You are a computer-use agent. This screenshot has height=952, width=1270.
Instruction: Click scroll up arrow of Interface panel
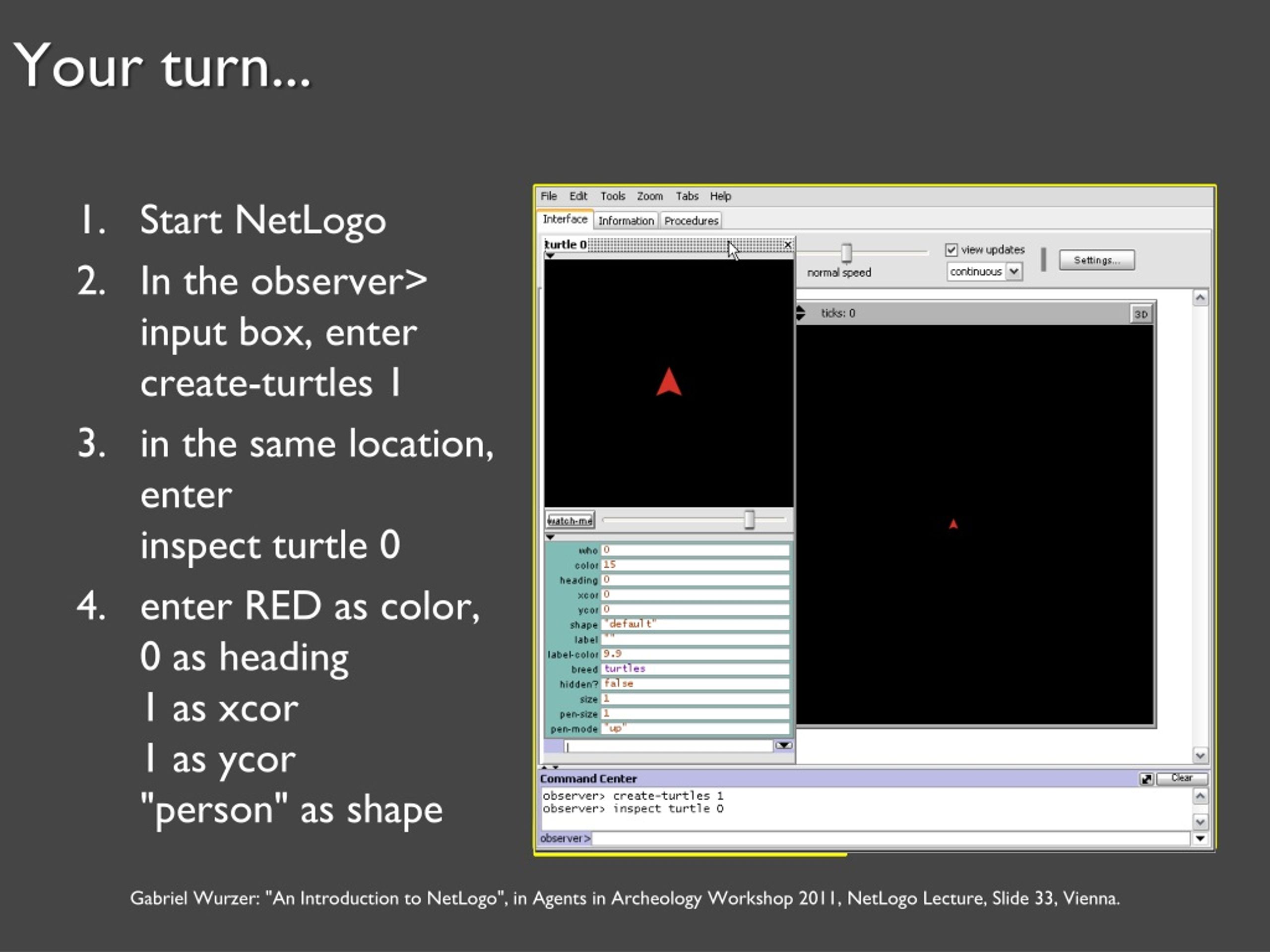(x=1200, y=297)
